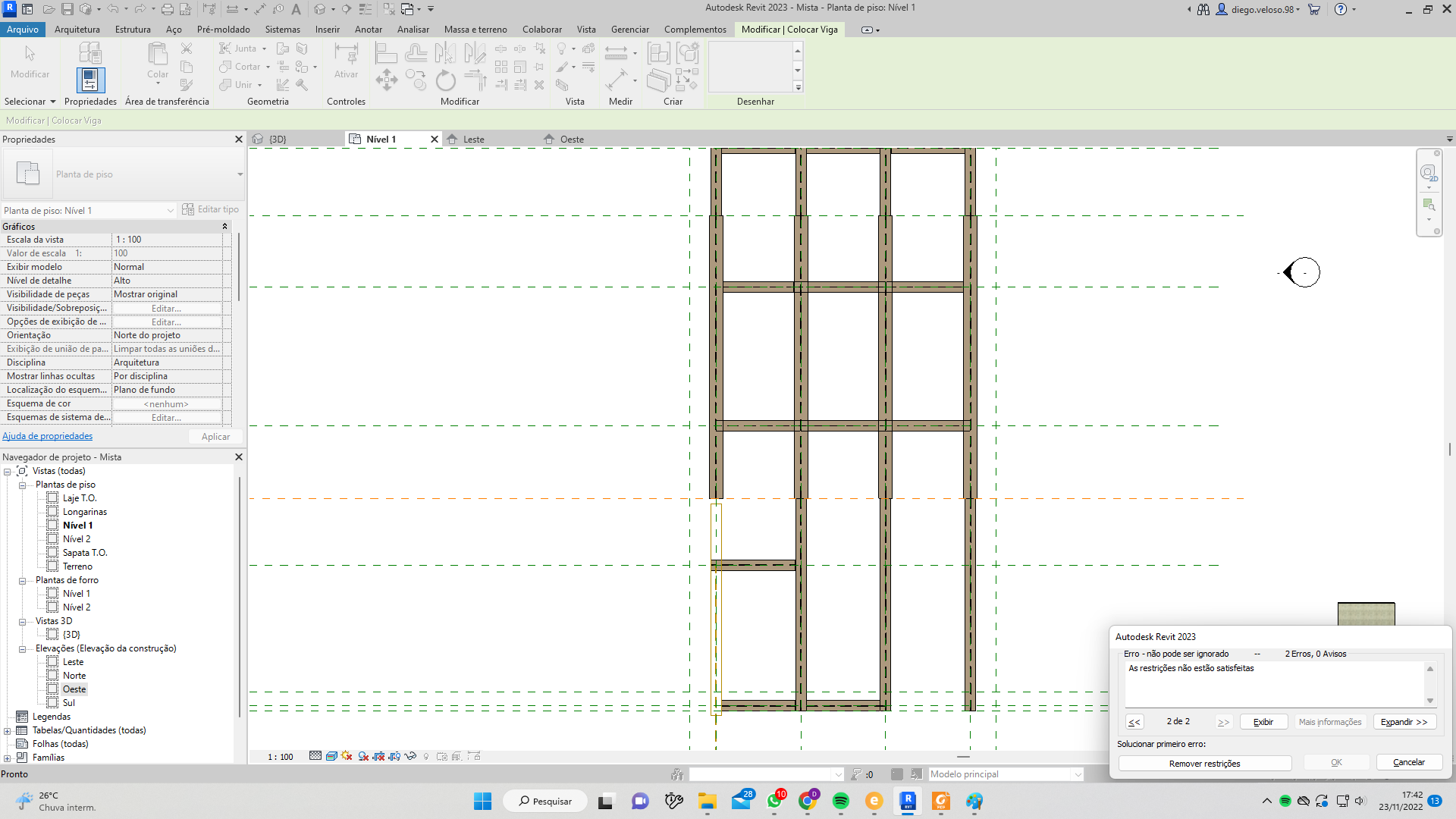Open the Estrutura ribbon tab
Viewport: 1456px width, 819px height.
click(133, 30)
